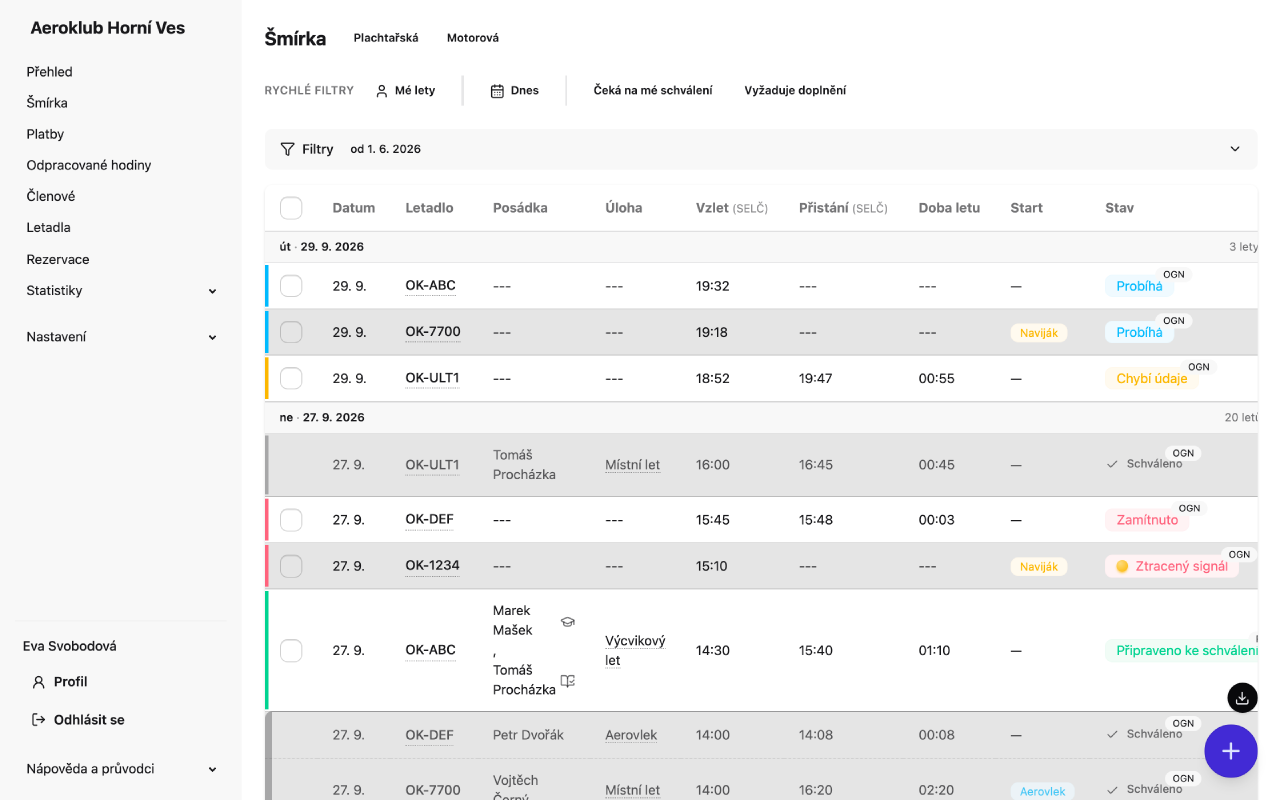Apply the Mé lety quick filter

405,91
